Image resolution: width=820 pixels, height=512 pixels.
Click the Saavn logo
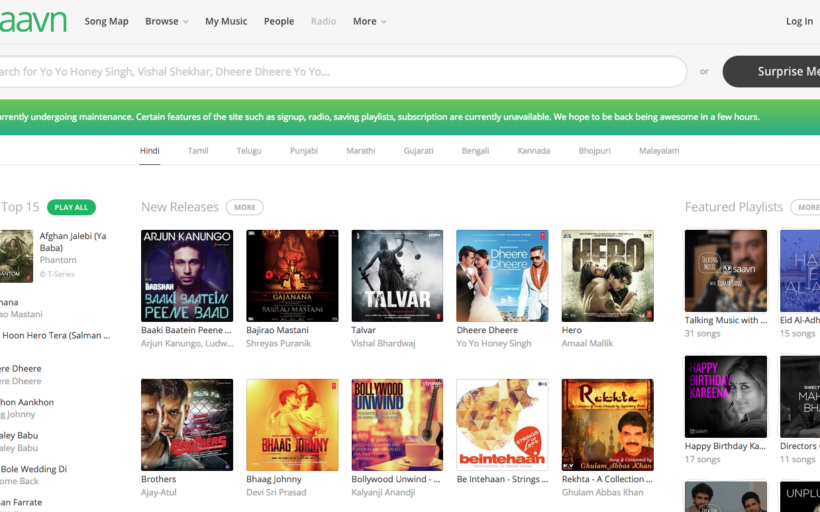pos(32,21)
